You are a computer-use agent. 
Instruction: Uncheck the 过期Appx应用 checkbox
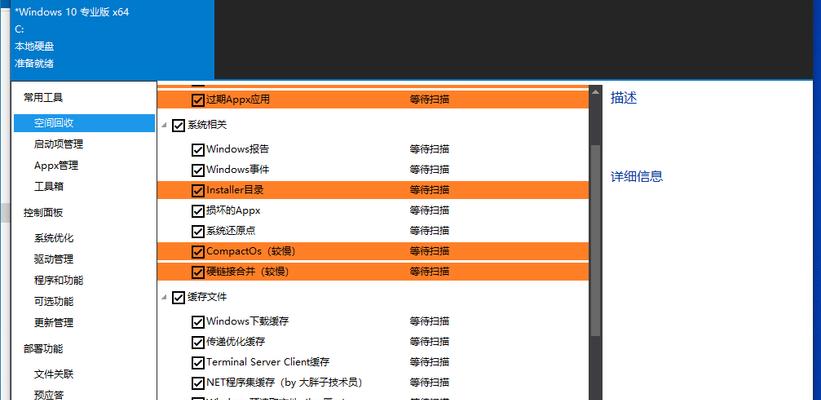click(x=197, y=99)
